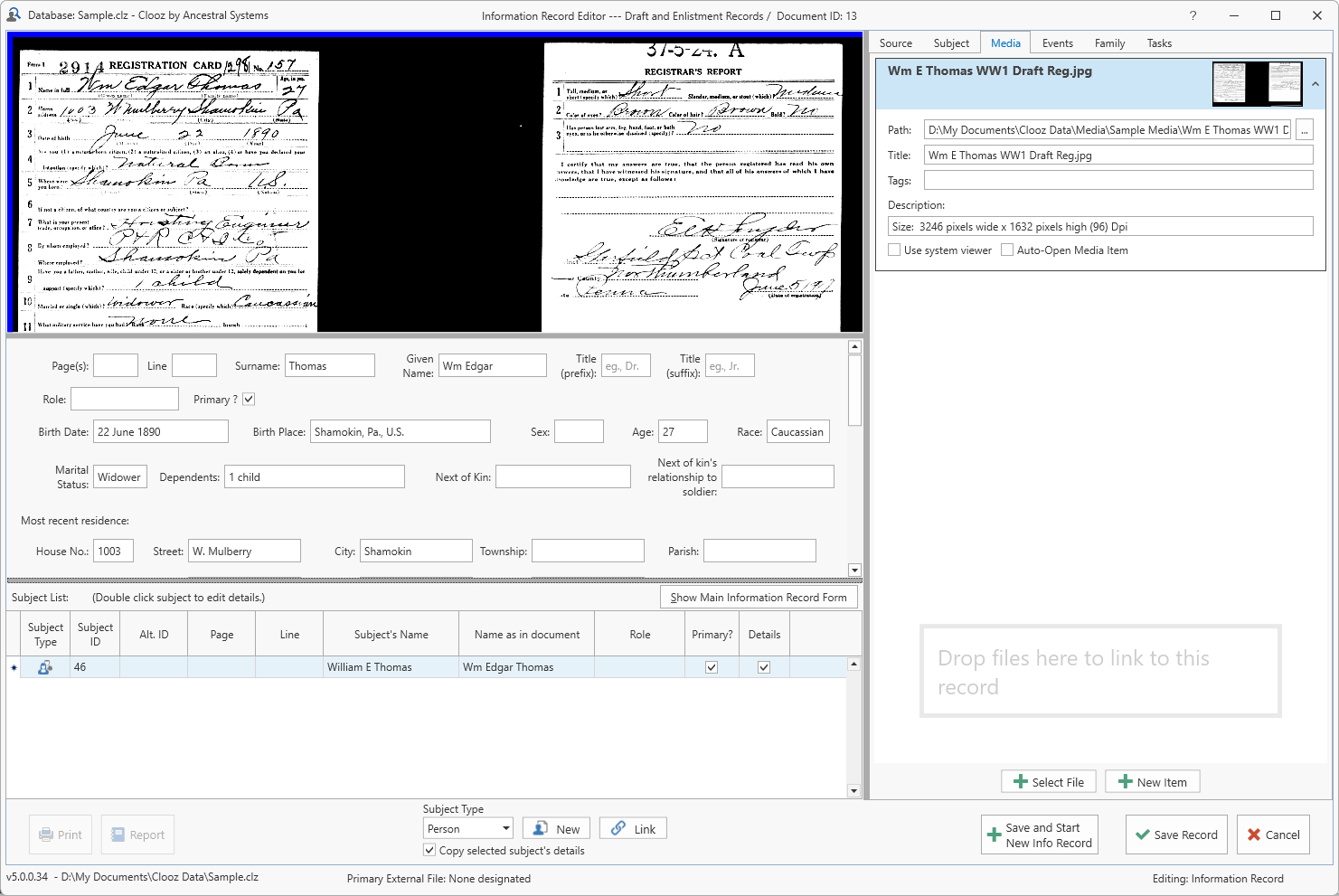Click the New subject person icon
Viewport: 1339px width, 896px height.
click(x=540, y=828)
